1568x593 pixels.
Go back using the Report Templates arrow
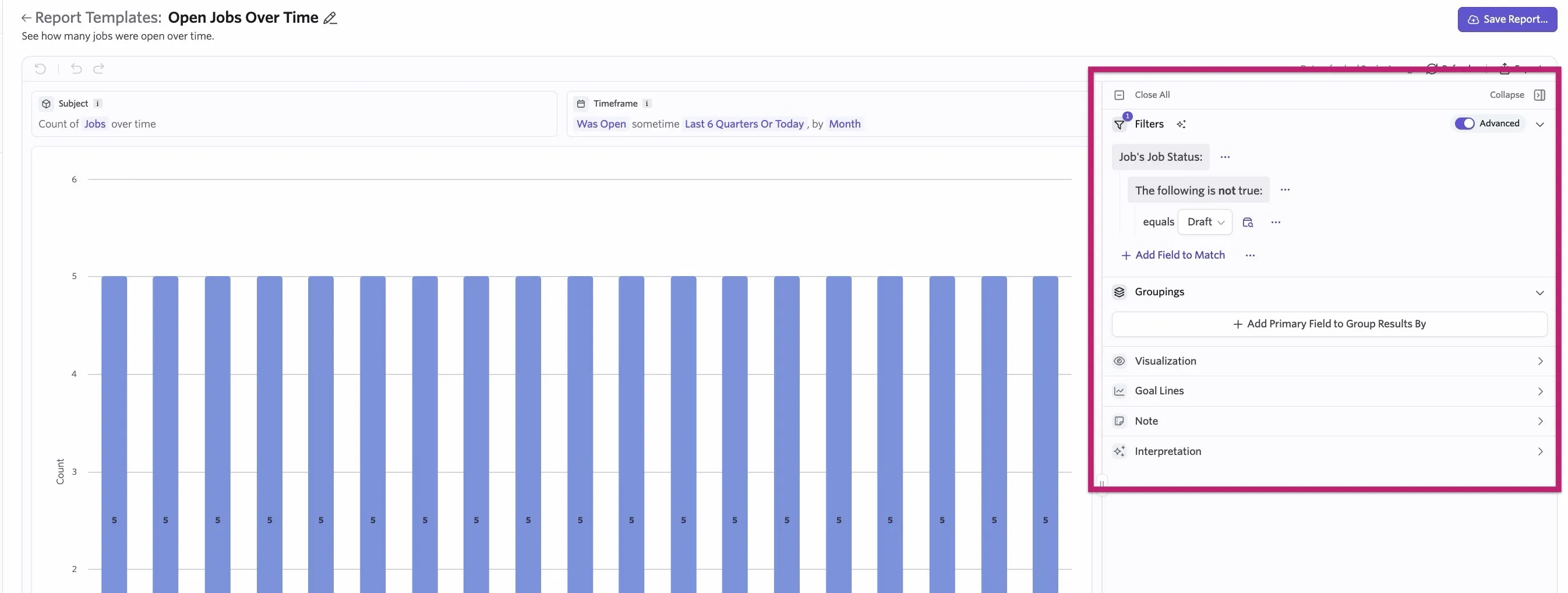pyautogui.click(x=26, y=17)
